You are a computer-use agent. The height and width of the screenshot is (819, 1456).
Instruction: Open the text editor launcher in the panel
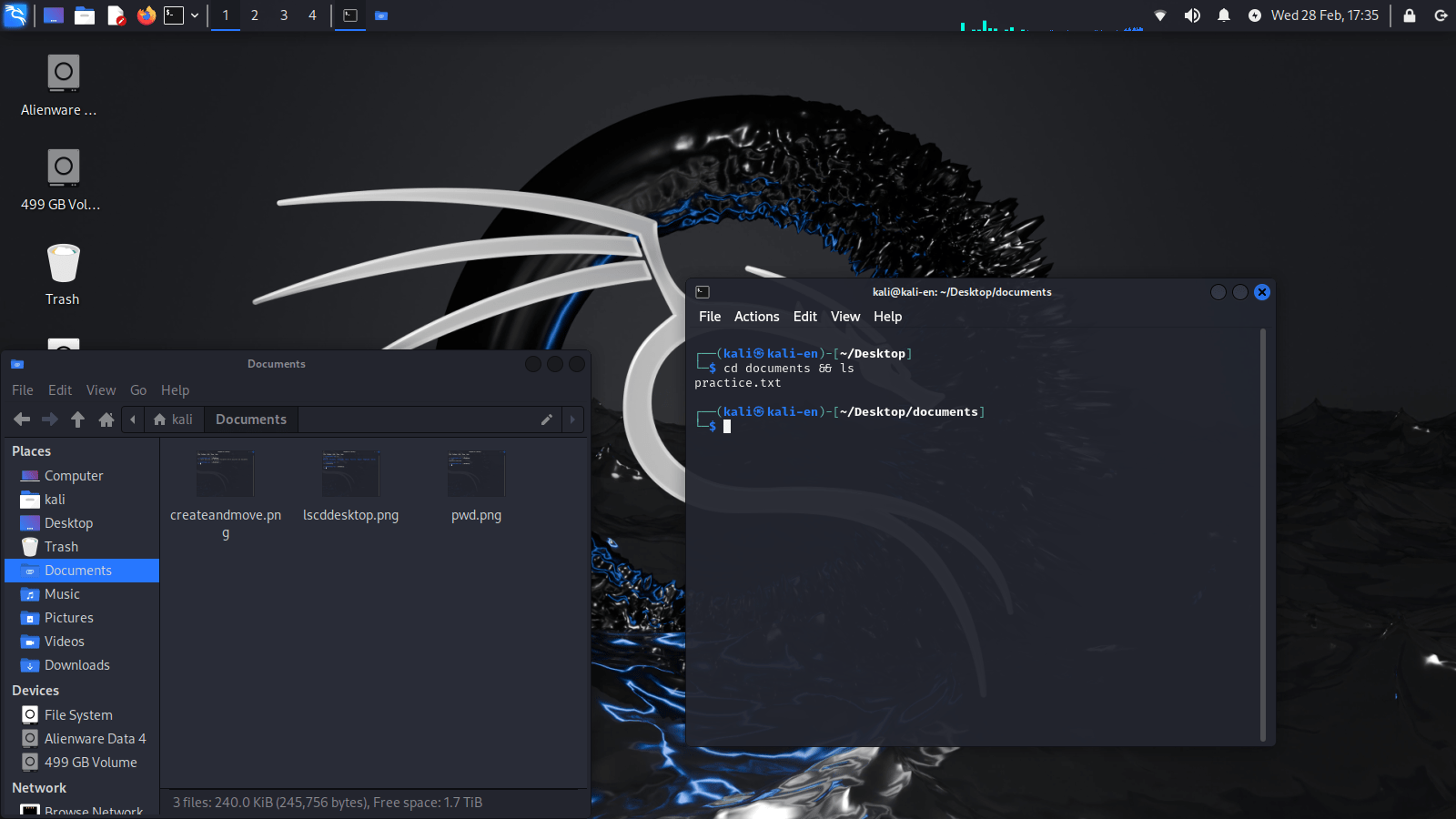[116, 15]
